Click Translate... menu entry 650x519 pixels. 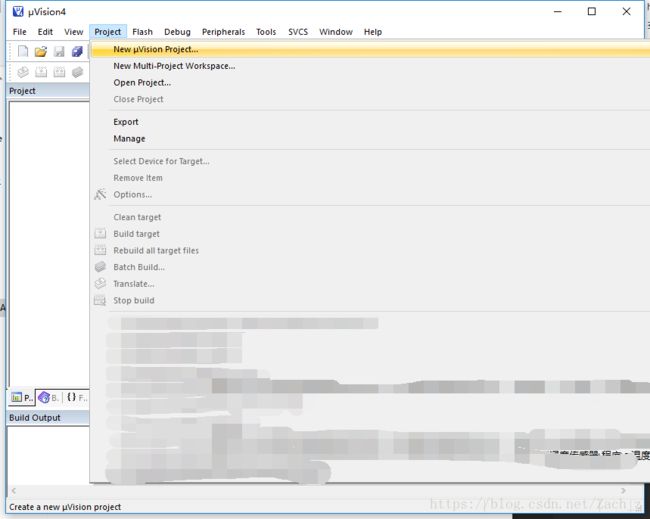coord(370,284)
